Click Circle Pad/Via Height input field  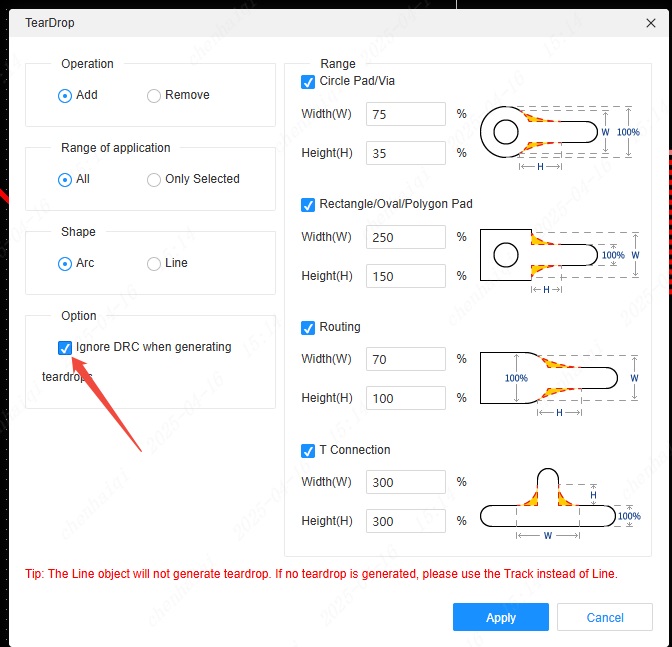405,153
